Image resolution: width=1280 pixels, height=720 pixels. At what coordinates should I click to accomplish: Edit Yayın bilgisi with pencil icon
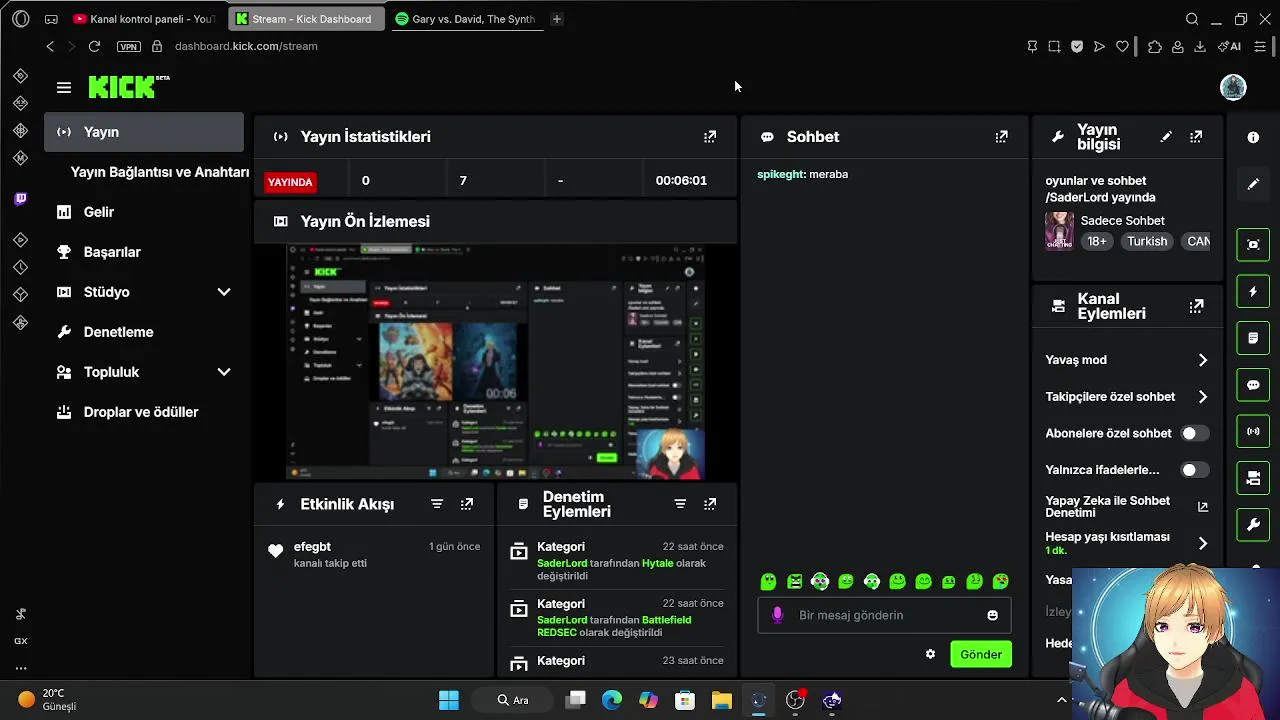click(x=1166, y=137)
